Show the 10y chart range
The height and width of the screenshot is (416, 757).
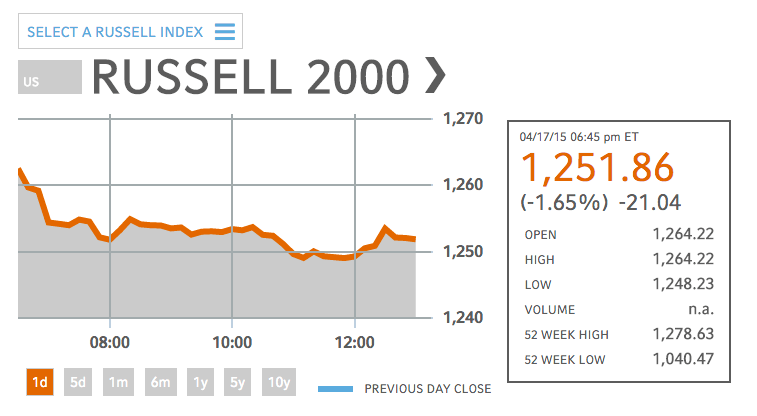coord(278,382)
